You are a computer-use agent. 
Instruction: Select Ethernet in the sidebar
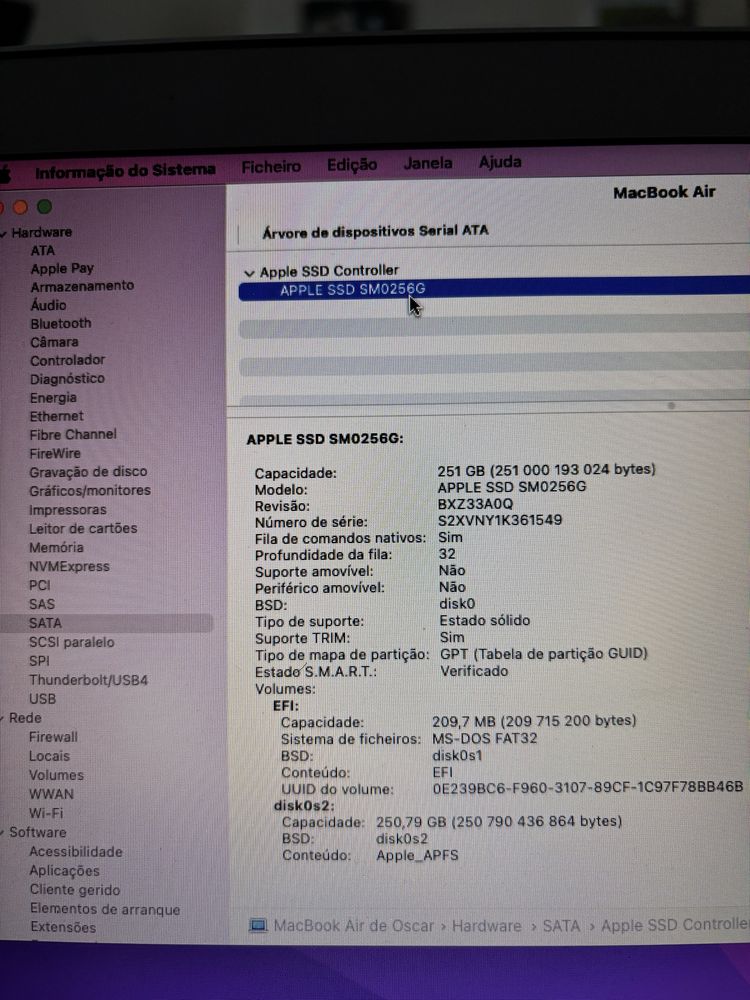[56, 416]
